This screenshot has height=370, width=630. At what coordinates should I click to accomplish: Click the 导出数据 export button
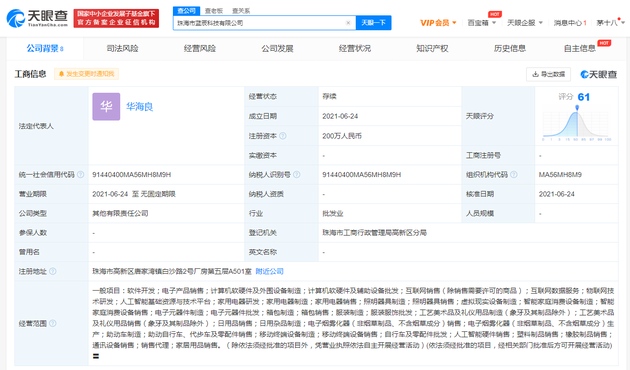pos(548,74)
